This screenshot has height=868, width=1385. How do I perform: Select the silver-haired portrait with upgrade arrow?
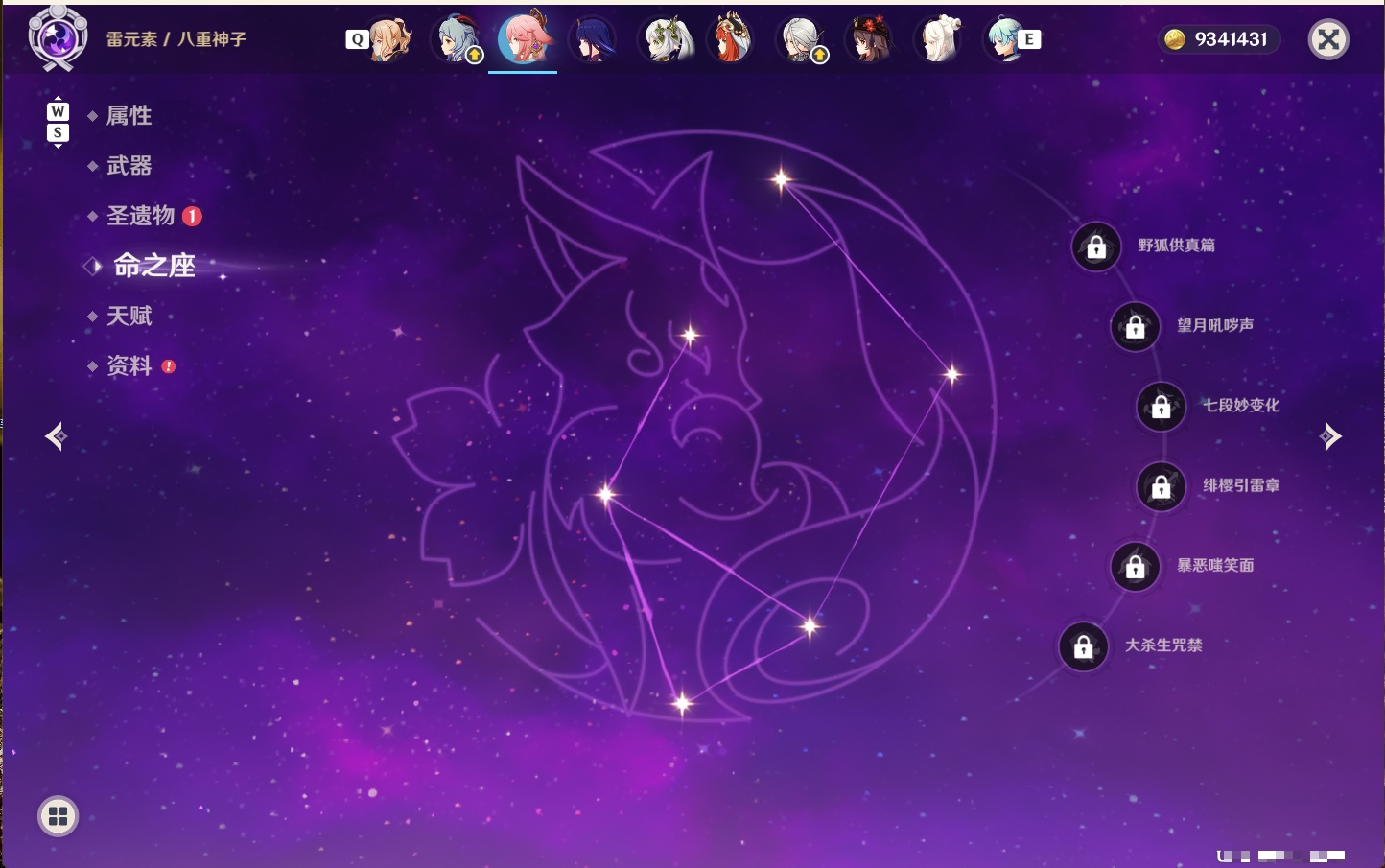(802, 39)
